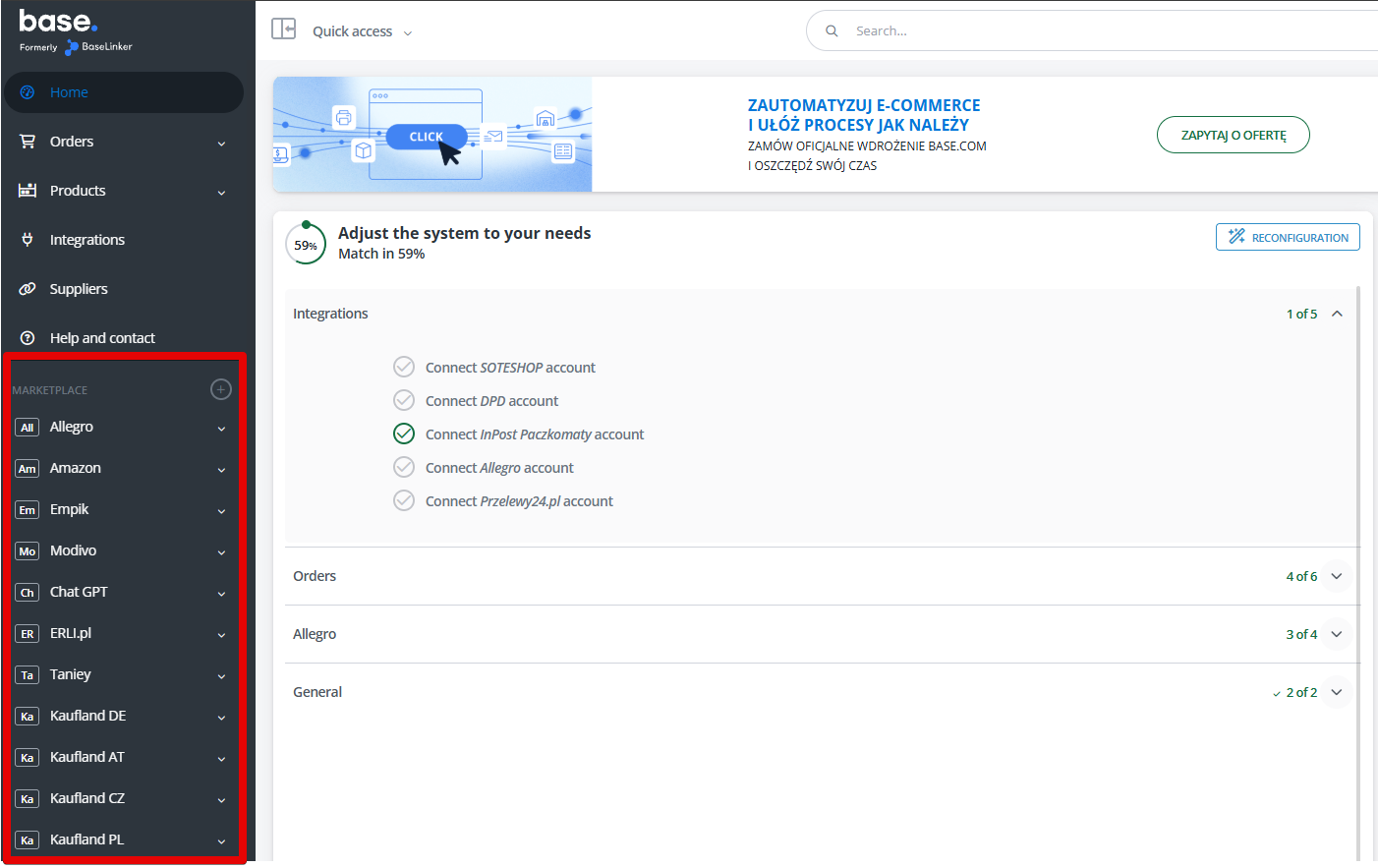Viewport: 1378px width, 868px height.
Task: Click the add marketplace plus icon
Action: [221, 389]
